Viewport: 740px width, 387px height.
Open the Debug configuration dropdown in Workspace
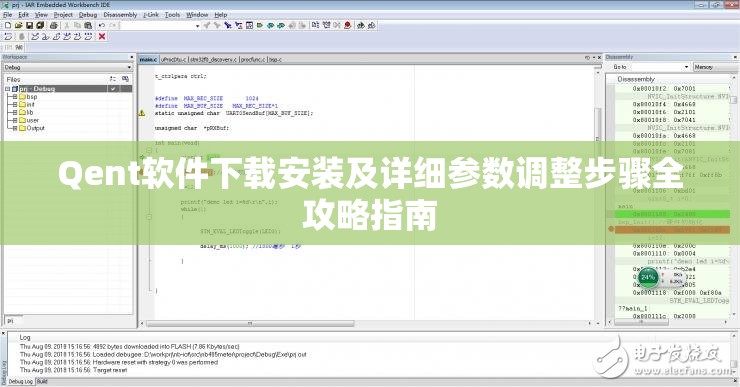[68, 67]
